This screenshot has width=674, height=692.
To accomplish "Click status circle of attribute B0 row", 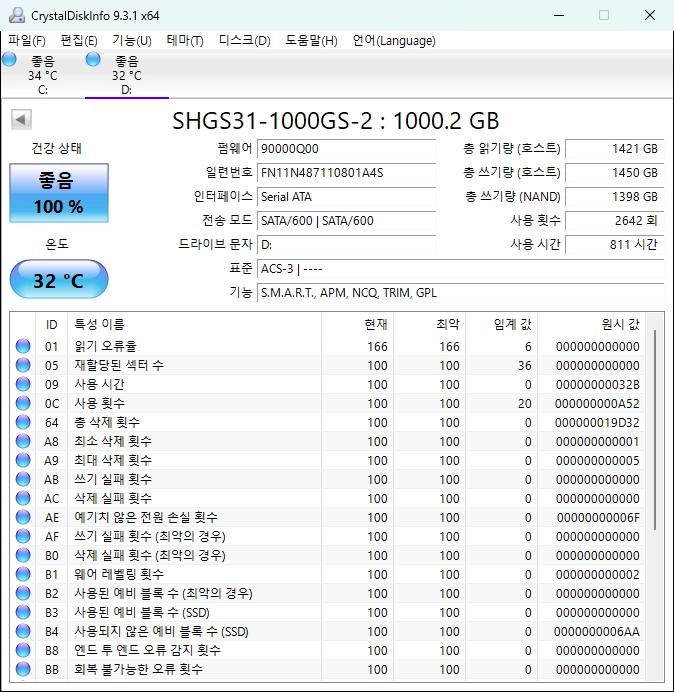I will pos(23,555).
